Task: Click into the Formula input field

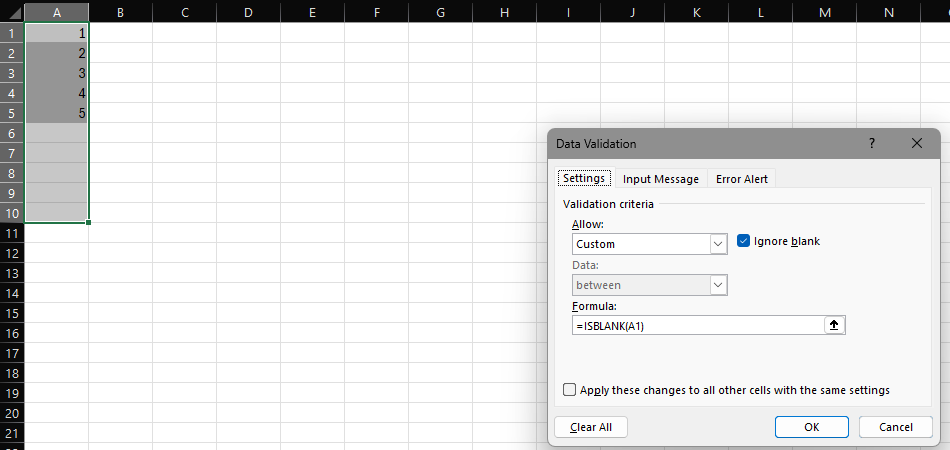Action: pyautogui.click(x=698, y=325)
